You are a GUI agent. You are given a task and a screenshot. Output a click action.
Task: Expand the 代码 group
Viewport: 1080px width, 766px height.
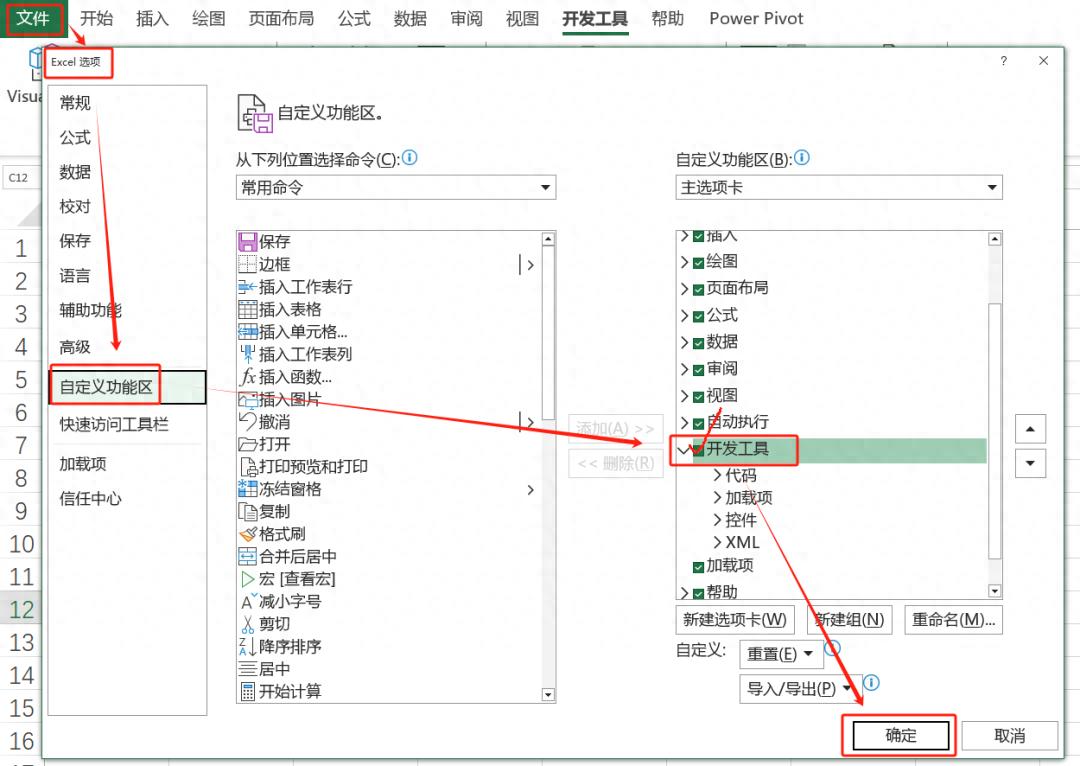717,475
